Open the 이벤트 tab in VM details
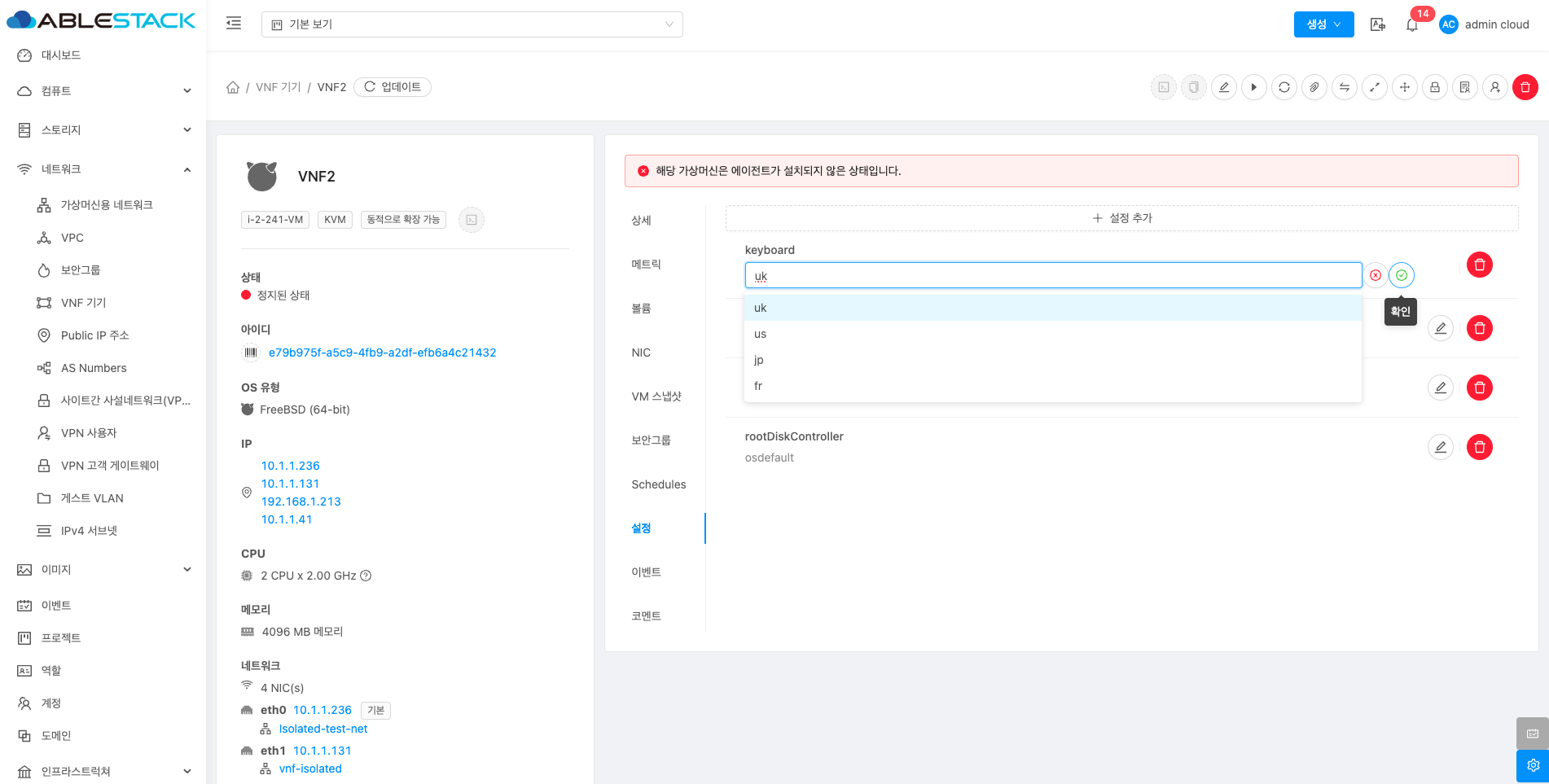 point(646,572)
